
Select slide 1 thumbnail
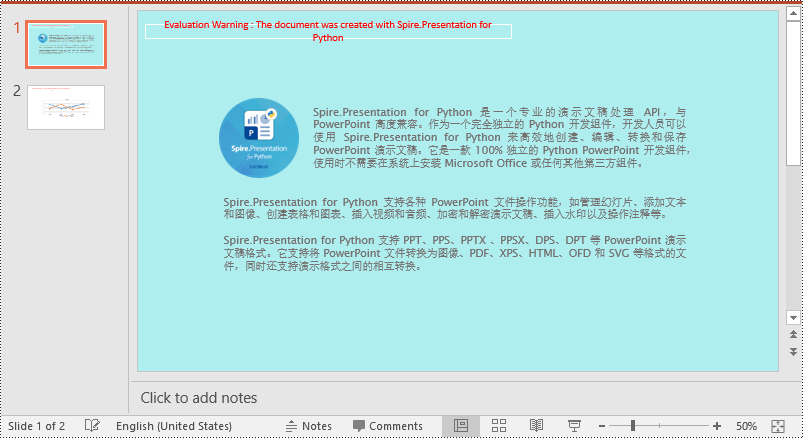tap(66, 45)
